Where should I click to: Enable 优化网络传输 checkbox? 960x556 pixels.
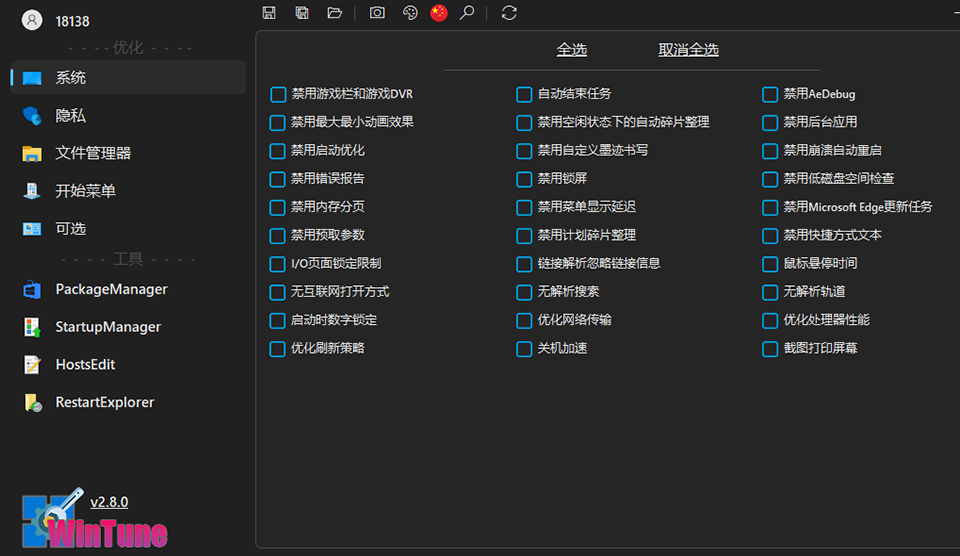click(524, 320)
